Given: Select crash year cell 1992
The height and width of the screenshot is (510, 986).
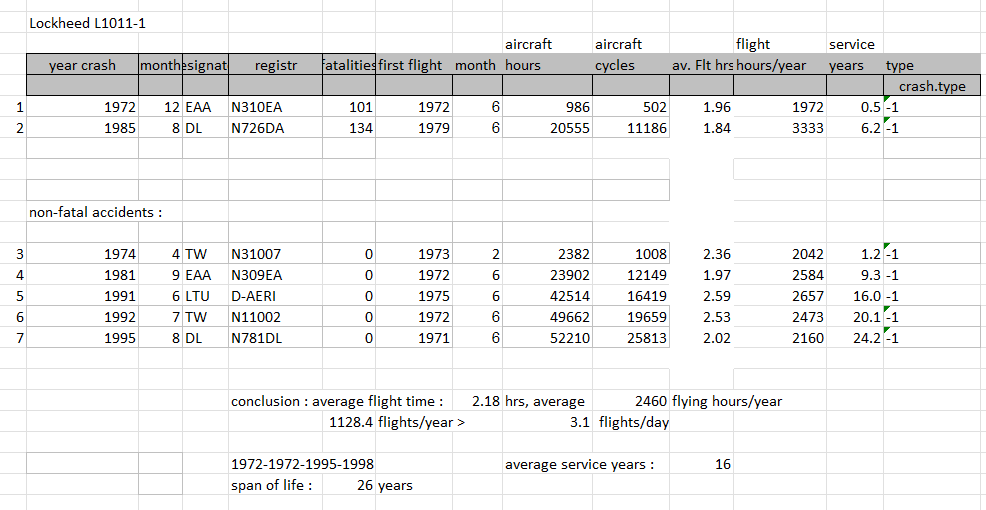Looking at the screenshot, I should 82,317.
